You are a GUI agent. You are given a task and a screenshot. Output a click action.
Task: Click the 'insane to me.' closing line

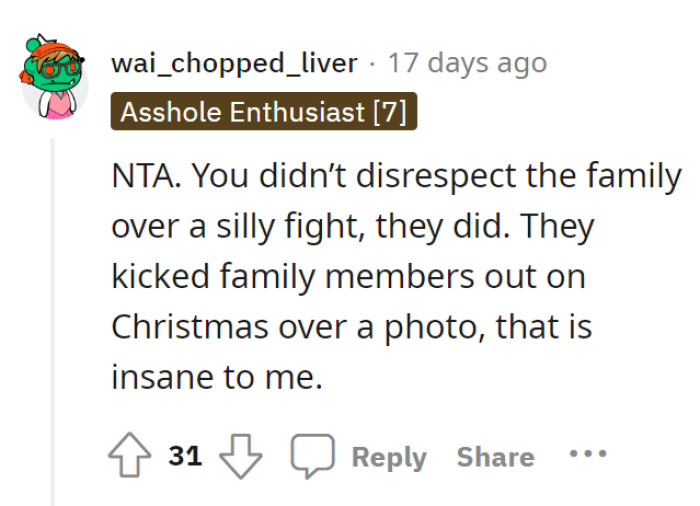[x=217, y=377]
